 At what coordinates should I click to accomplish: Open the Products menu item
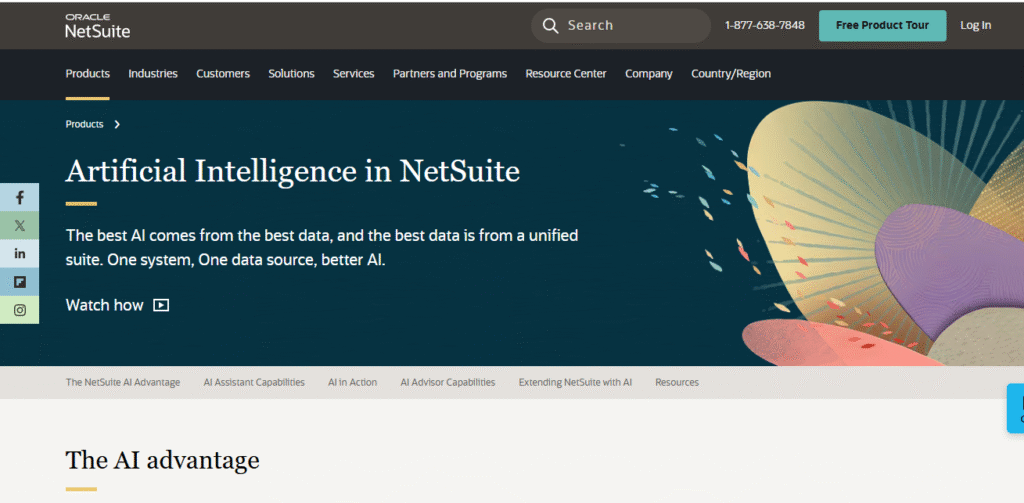point(88,74)
